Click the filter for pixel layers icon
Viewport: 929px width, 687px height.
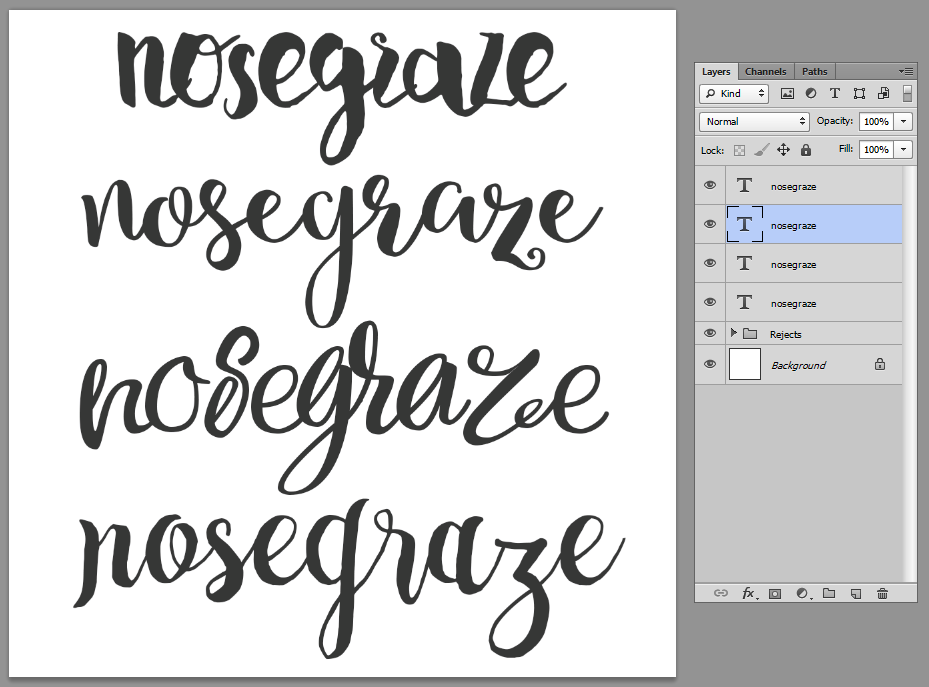point(787,93)
